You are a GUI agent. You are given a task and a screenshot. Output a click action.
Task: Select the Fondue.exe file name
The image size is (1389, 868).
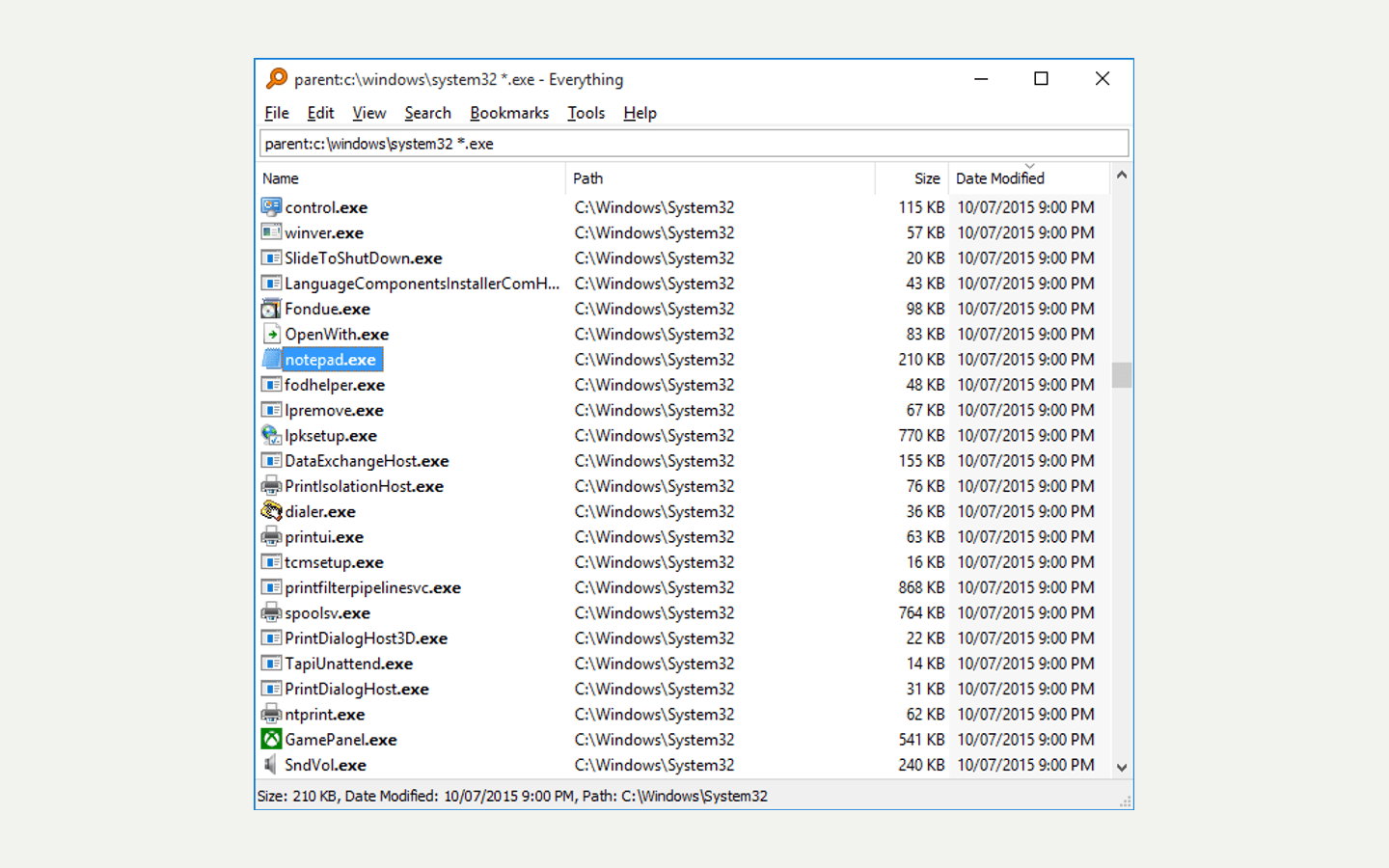point(327,309)
